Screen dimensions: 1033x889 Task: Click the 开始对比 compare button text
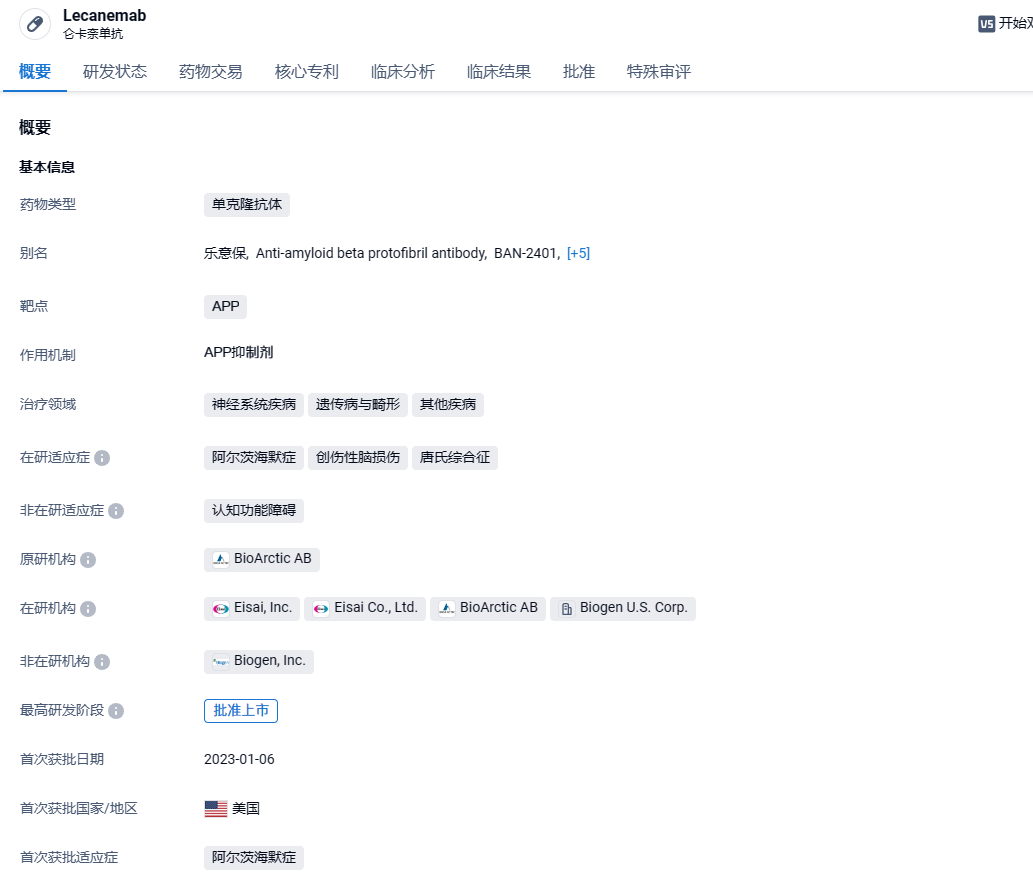(1015, 24)
